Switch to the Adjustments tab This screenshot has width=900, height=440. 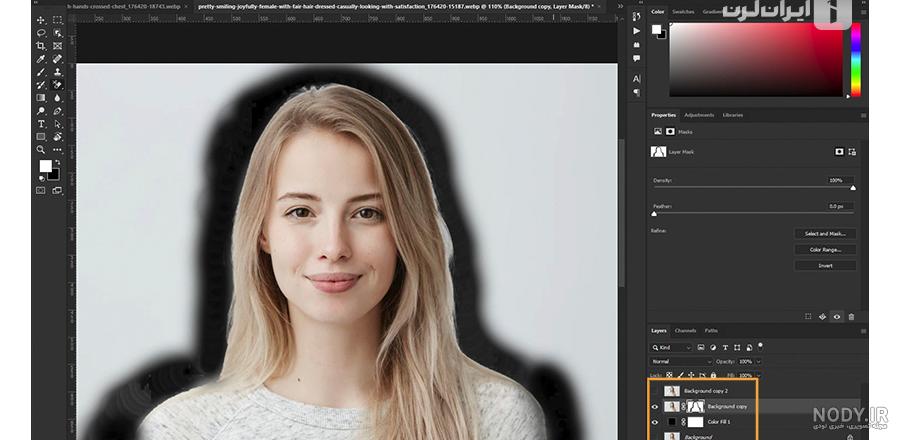pos(699,115)
